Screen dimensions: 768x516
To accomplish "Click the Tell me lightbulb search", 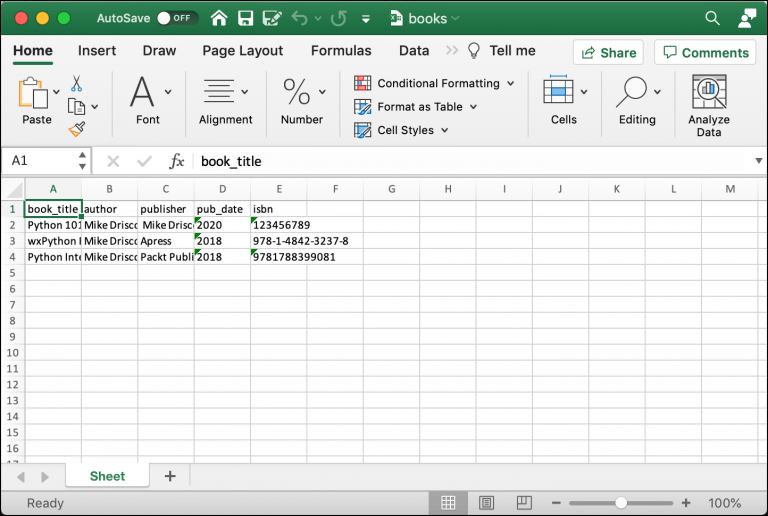I will click(502, 50).
